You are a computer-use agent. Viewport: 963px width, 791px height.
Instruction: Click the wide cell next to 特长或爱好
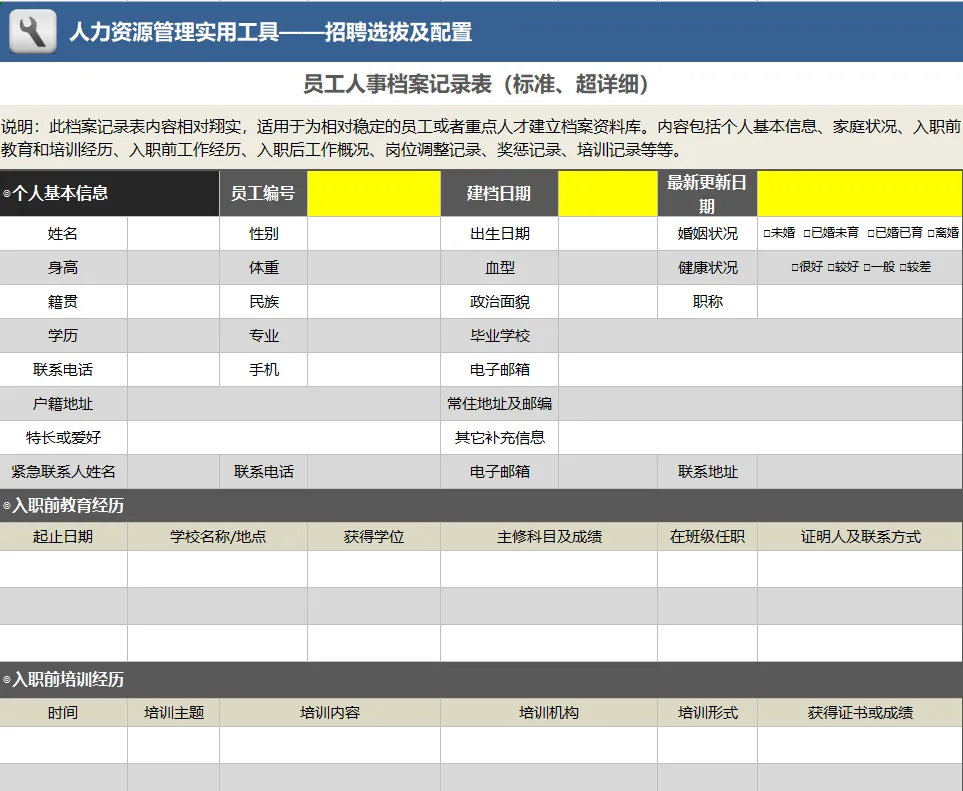point(284,437)
